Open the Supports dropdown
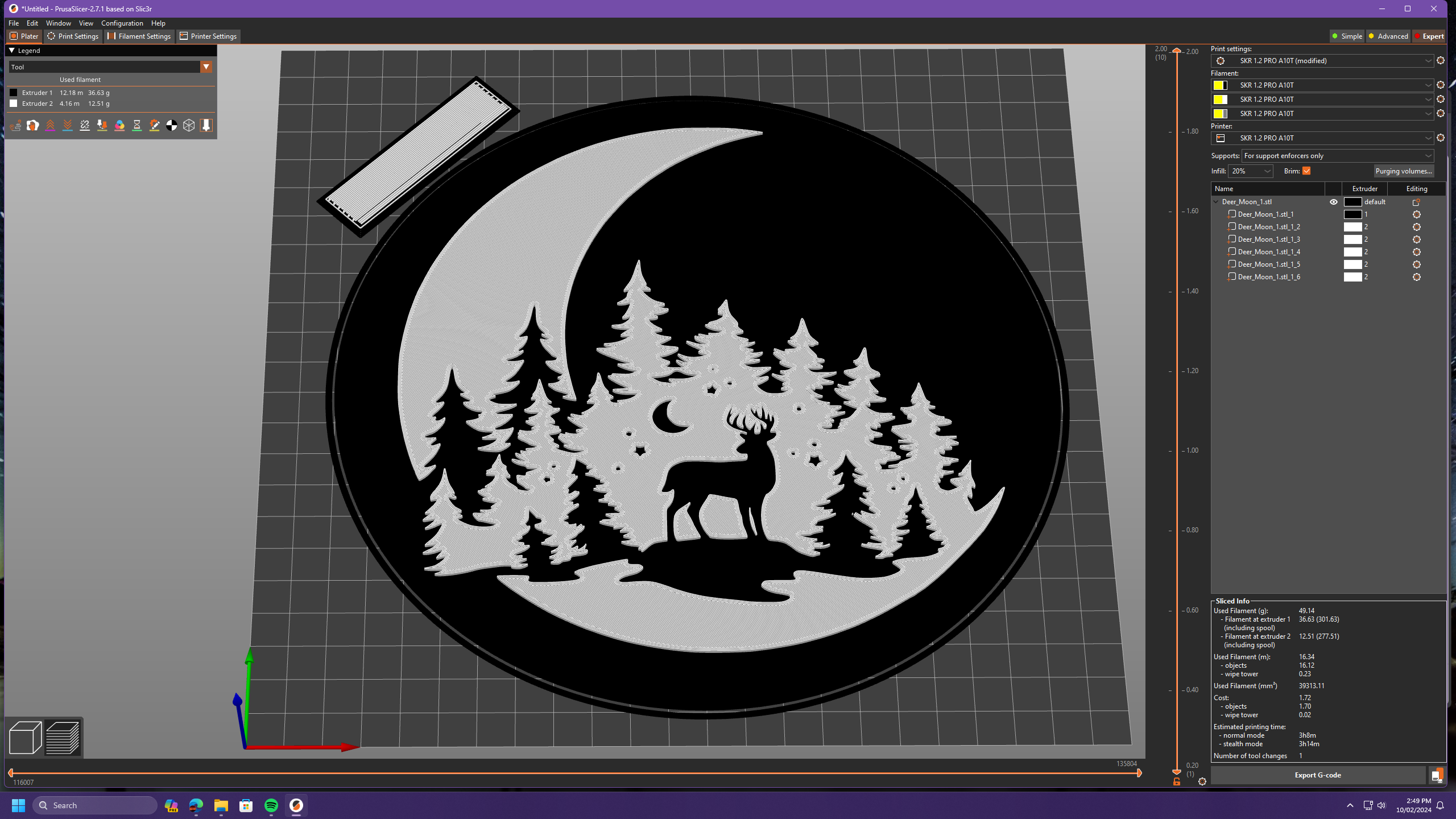Image resolution: width=1456 pixels, height=819 pixels. (x=1337, y=156)
